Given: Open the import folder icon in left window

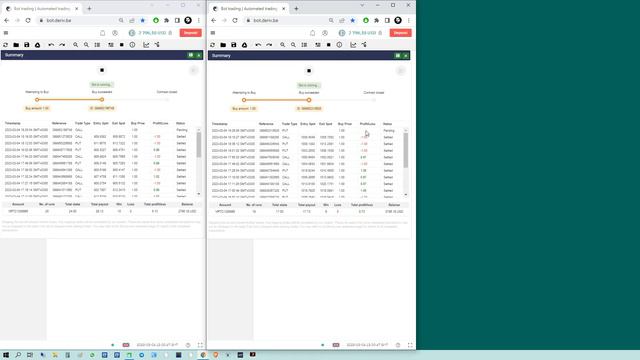Looking at the screenshot, I should [16, 45].
